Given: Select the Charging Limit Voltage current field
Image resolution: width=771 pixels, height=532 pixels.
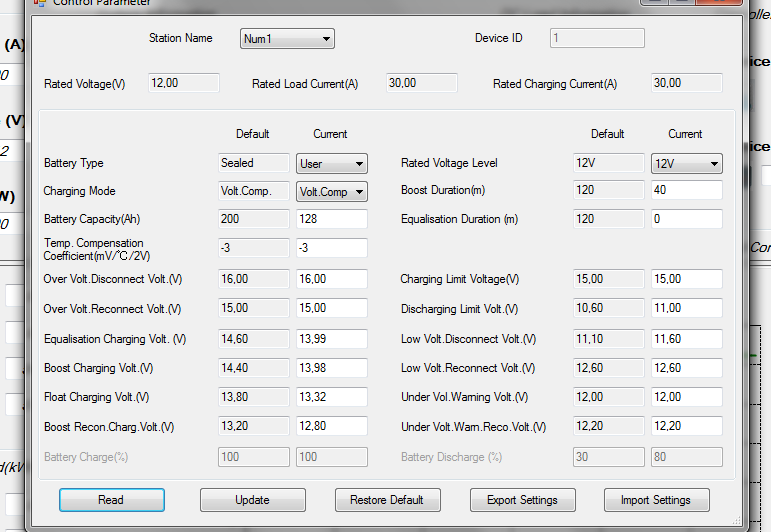Looking at the screenshot, I should (686, 279).
